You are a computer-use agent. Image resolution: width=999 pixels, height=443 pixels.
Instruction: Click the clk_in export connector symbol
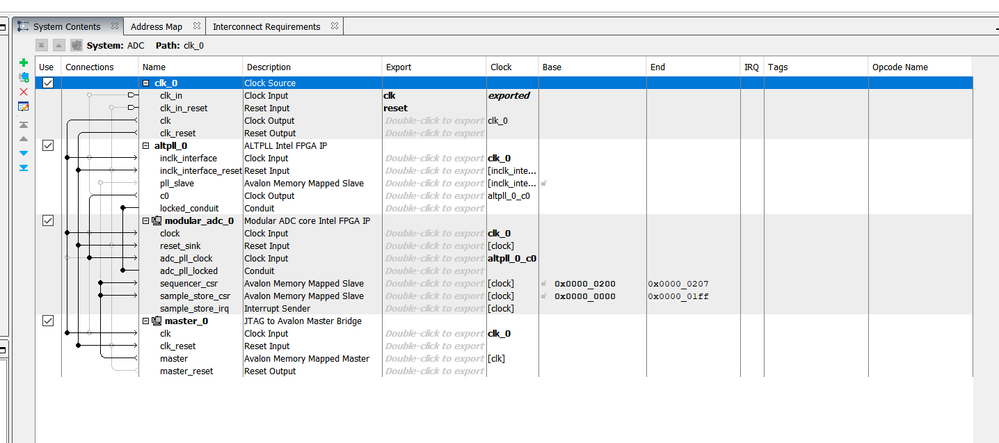point(133,96)
